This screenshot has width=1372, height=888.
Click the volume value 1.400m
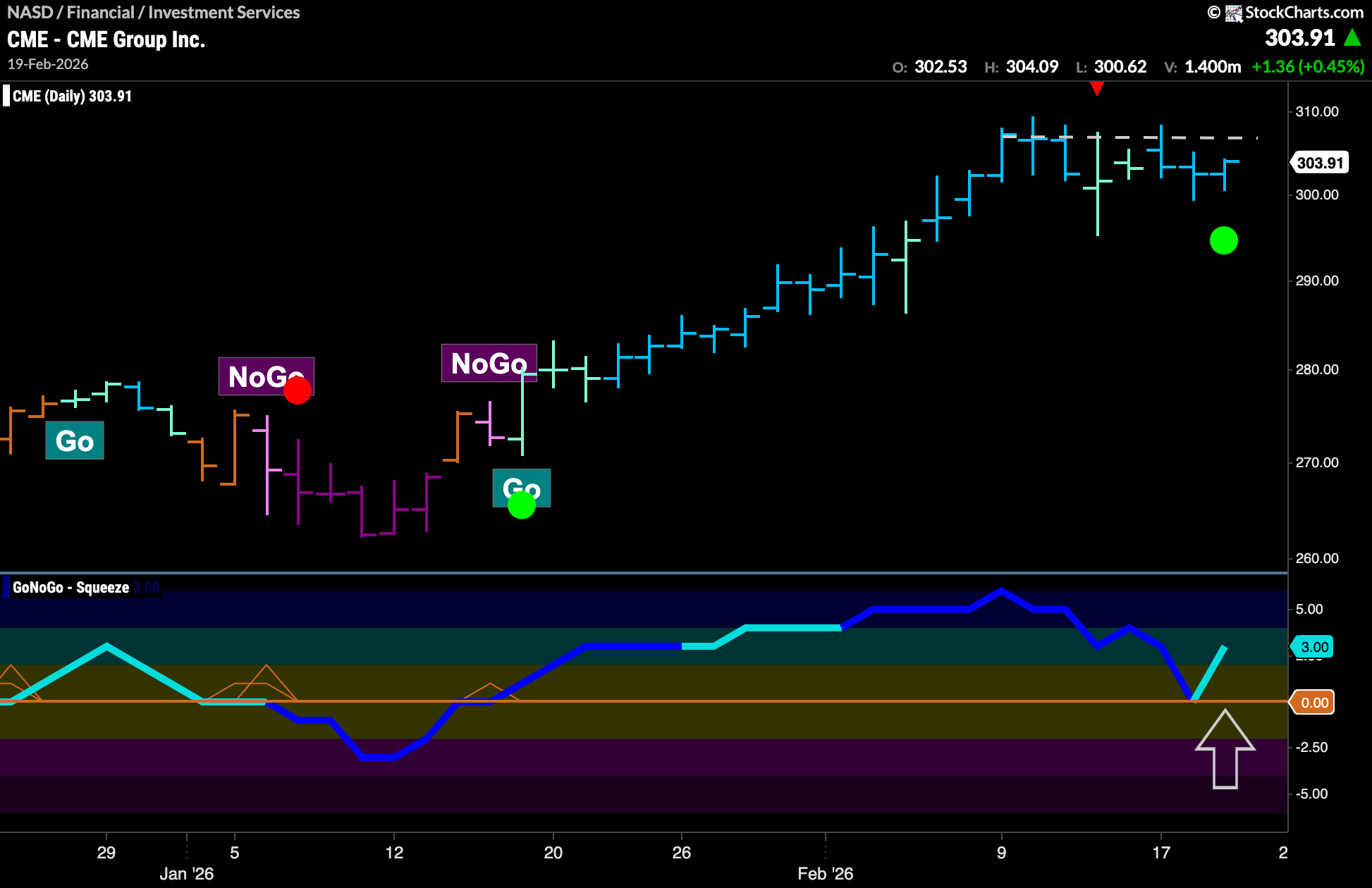click(x=1213, y=67)
